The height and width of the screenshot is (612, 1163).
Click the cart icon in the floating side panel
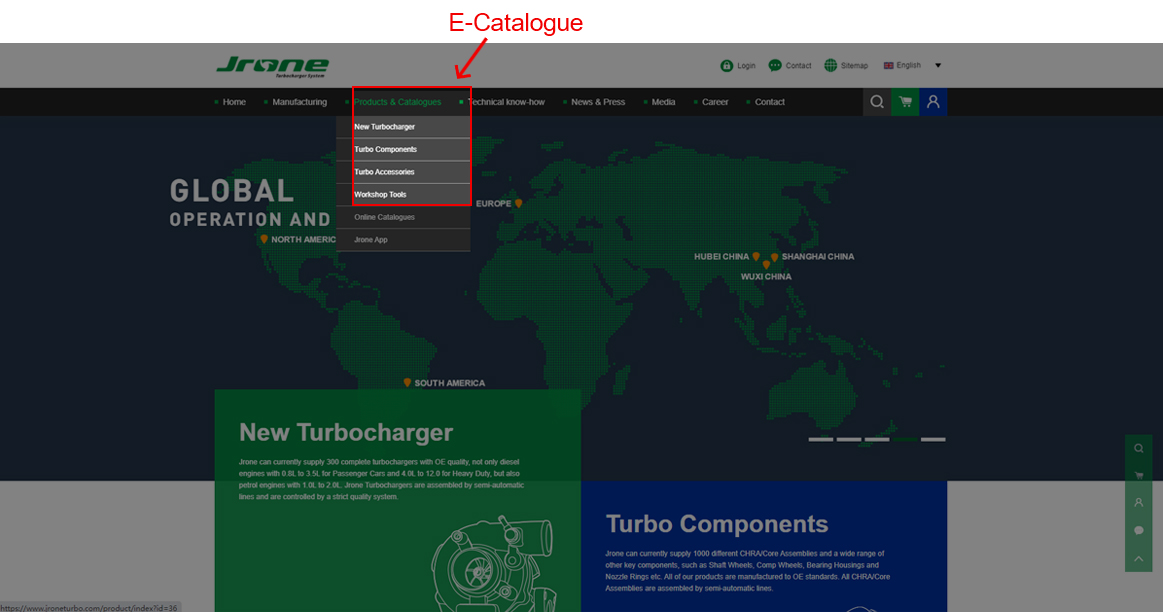[x=1139, y=476]
